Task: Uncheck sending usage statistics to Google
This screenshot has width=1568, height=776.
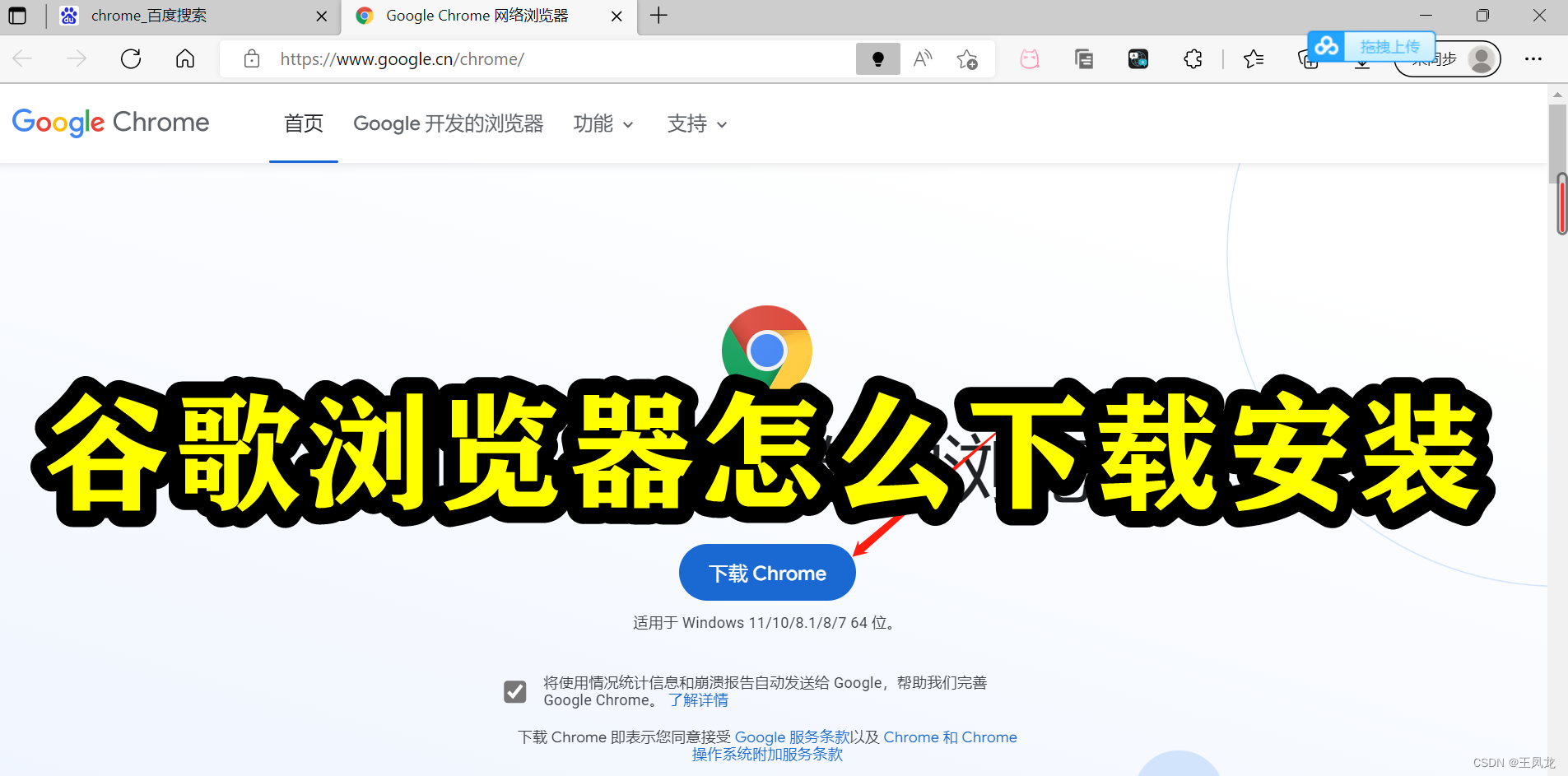Action: 514,691
